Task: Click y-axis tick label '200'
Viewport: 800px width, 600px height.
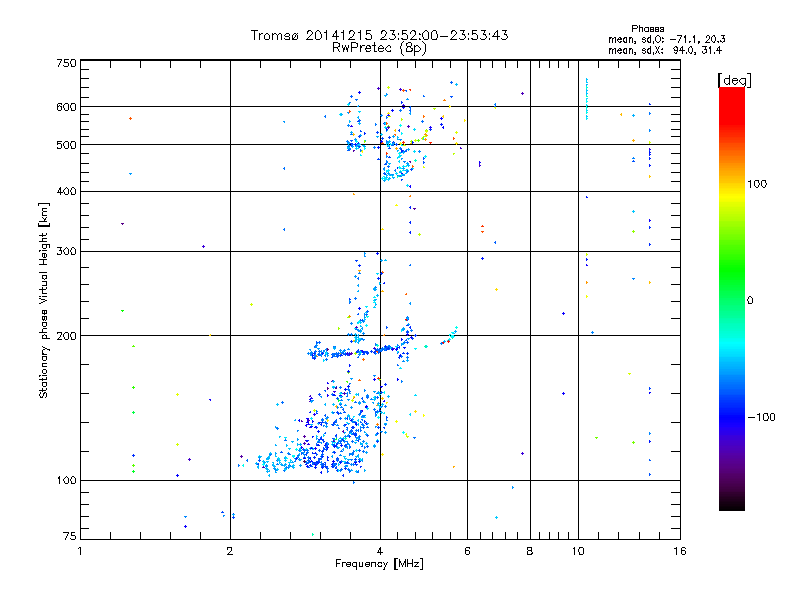Action: coord(66,336)
